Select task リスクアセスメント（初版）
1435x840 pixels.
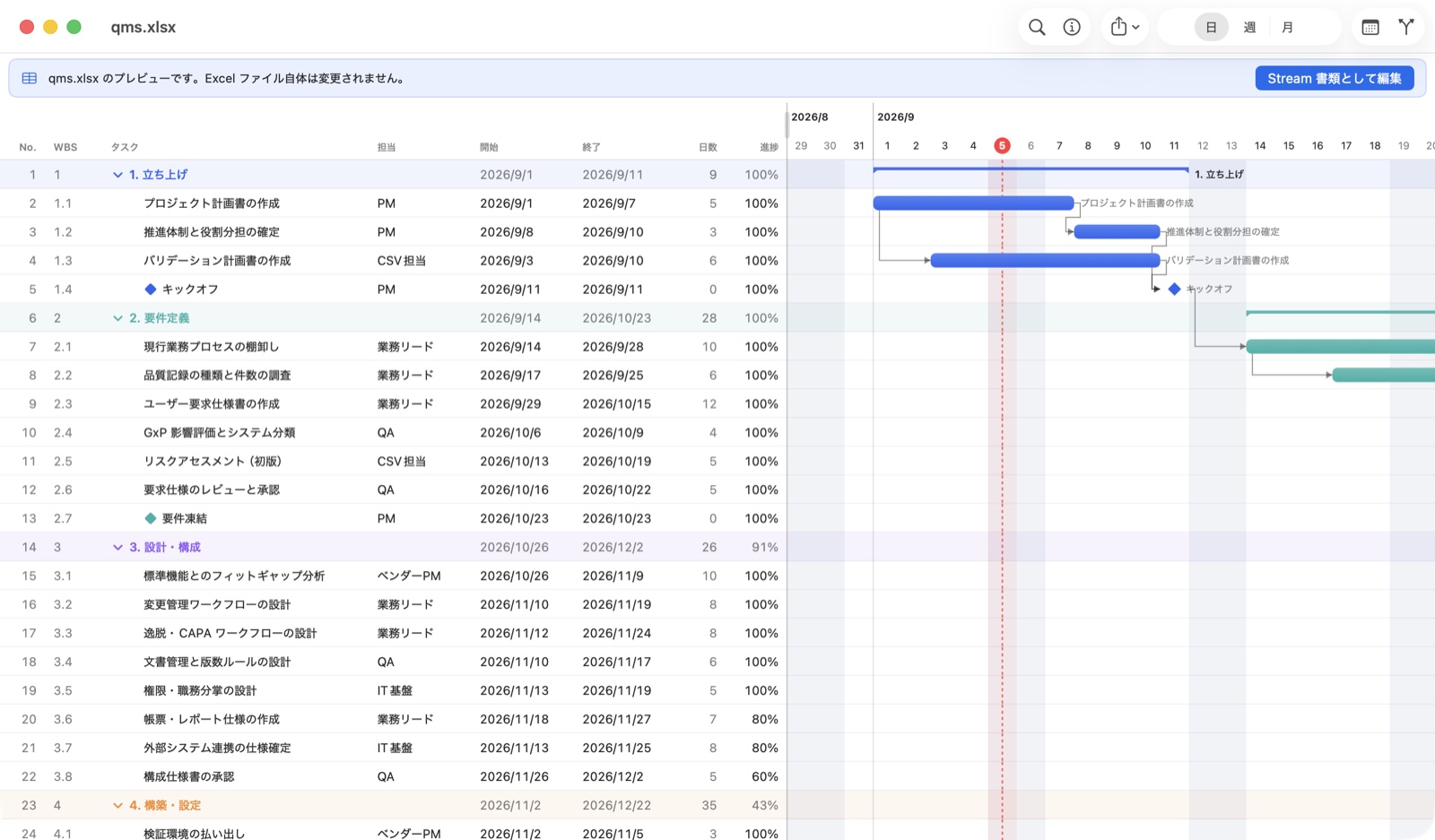213,462
